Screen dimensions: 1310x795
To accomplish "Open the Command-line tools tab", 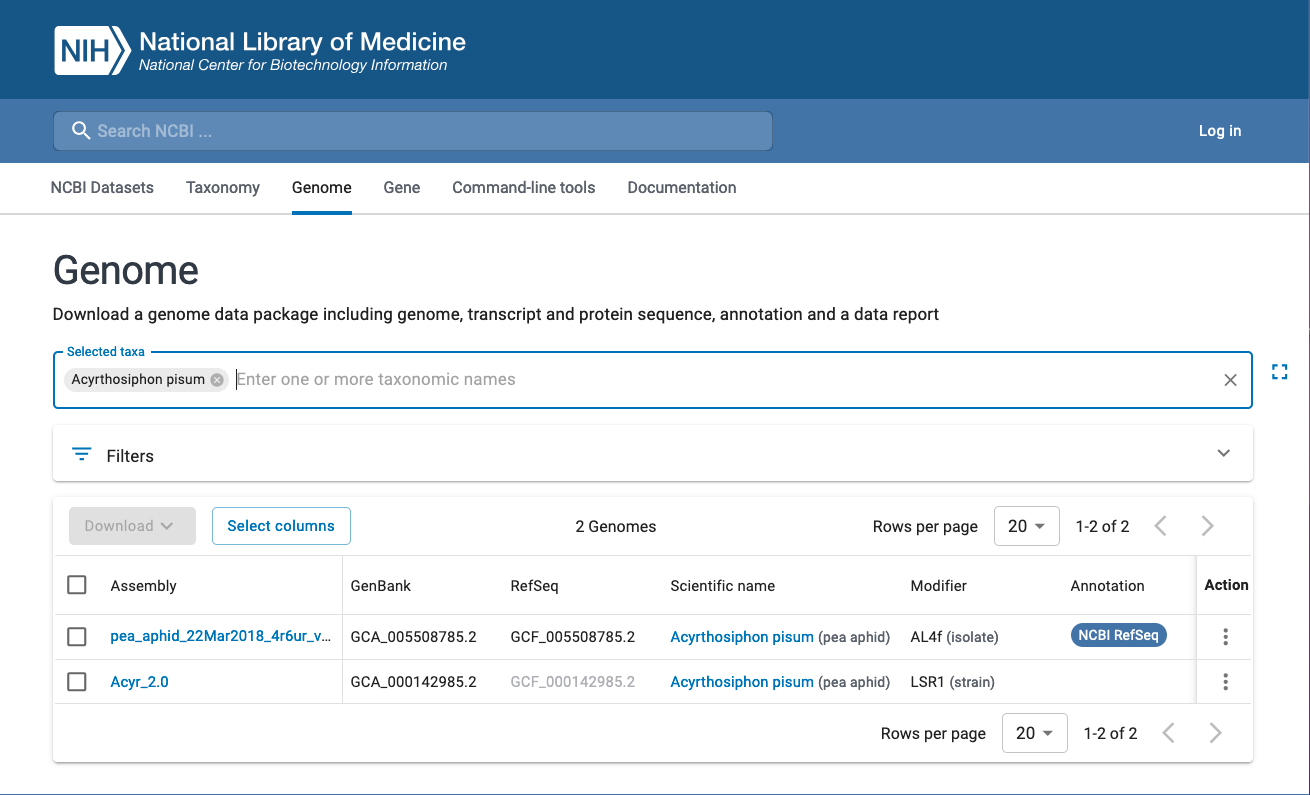I will (523, 188).
